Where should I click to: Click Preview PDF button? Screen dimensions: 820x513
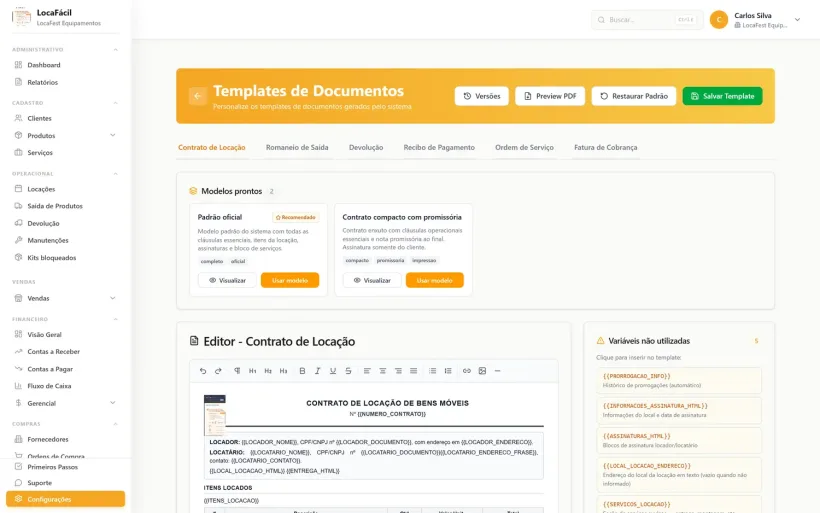click(550, 96)
